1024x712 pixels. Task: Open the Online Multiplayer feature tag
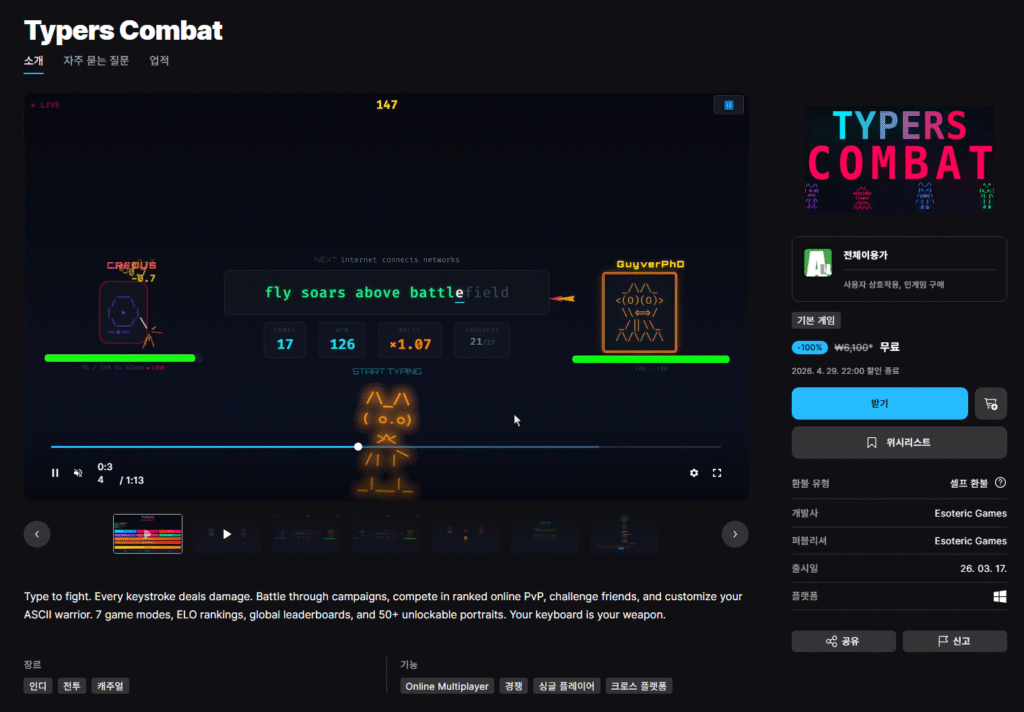[446, 686]
